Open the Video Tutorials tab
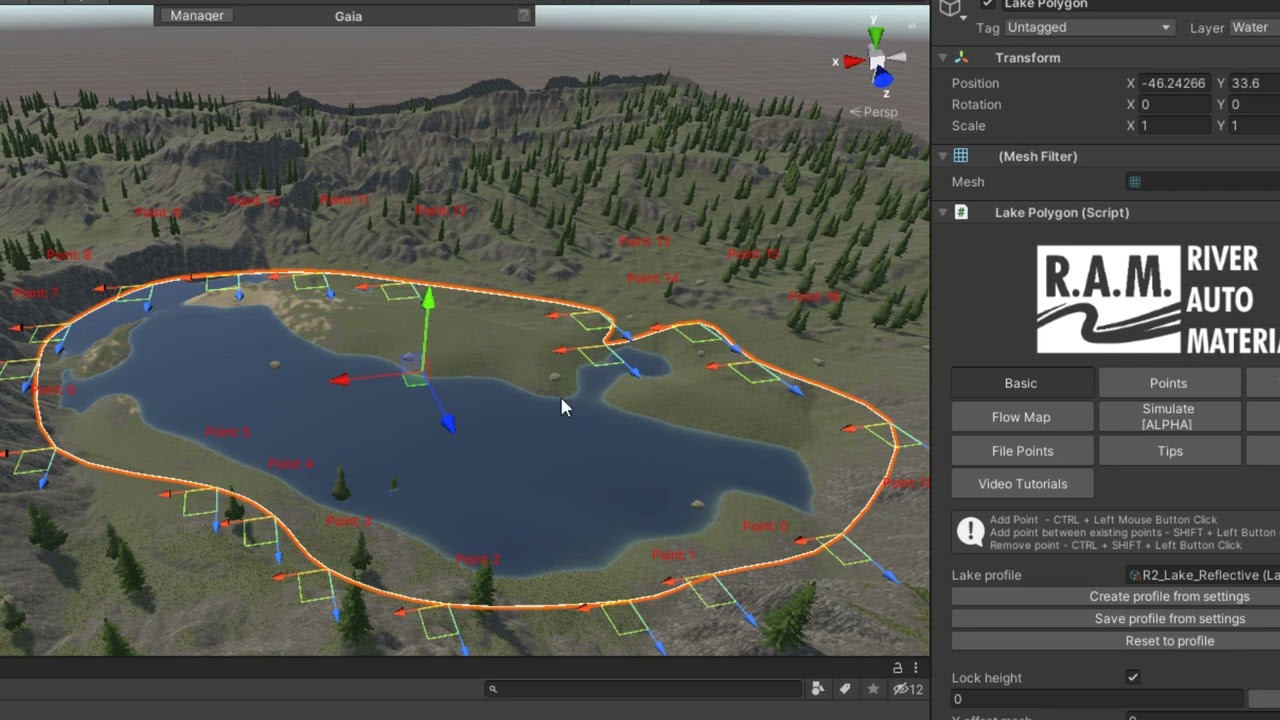1280x720 pixels. (1021, 484)
